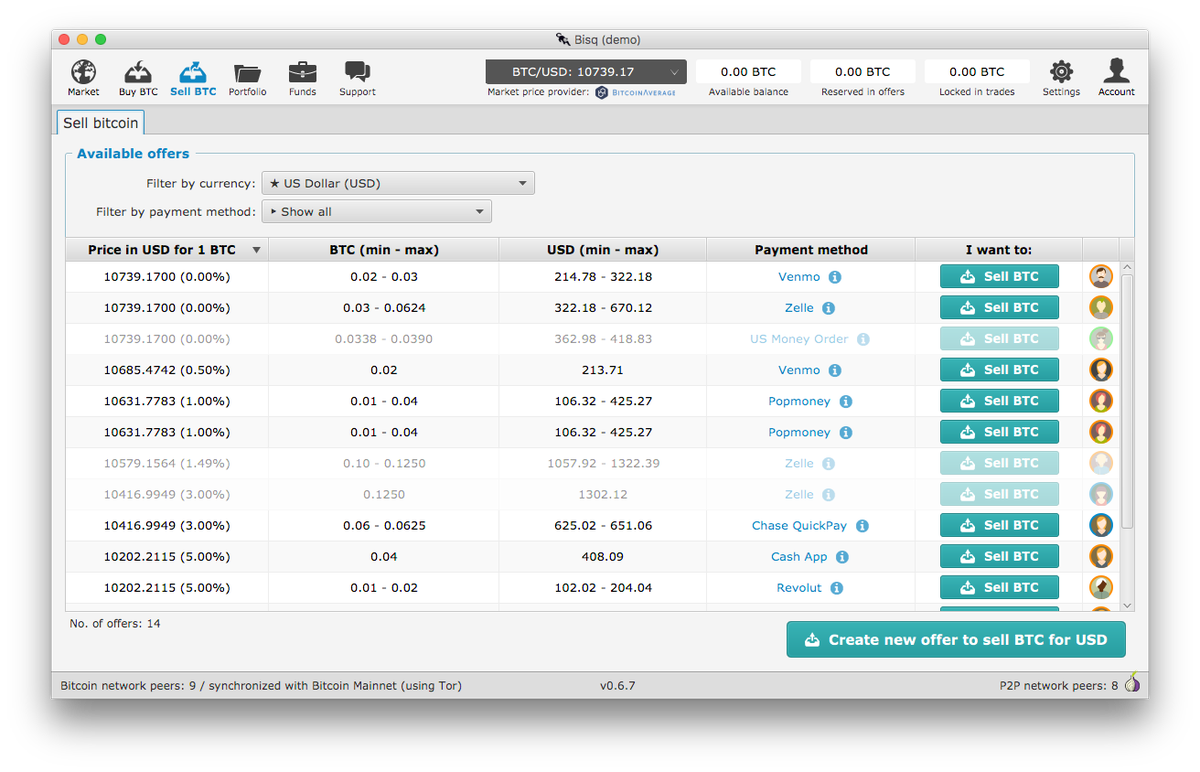The width and height of the screenshot is (1200, 772).
Task: Click peer avatar in Zelle 322.18 row
Action: click(x=1101, y=308)
